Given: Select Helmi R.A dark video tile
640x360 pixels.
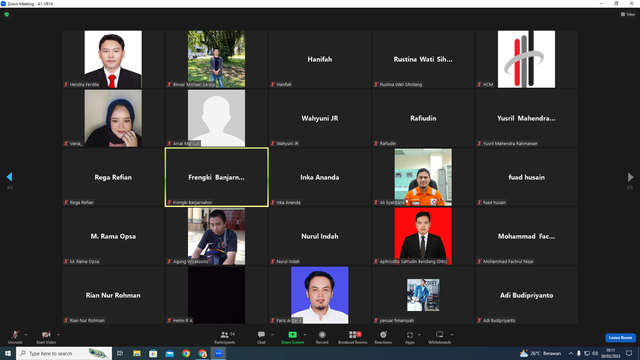Looking at the screenshot, I should click(216, 295).
